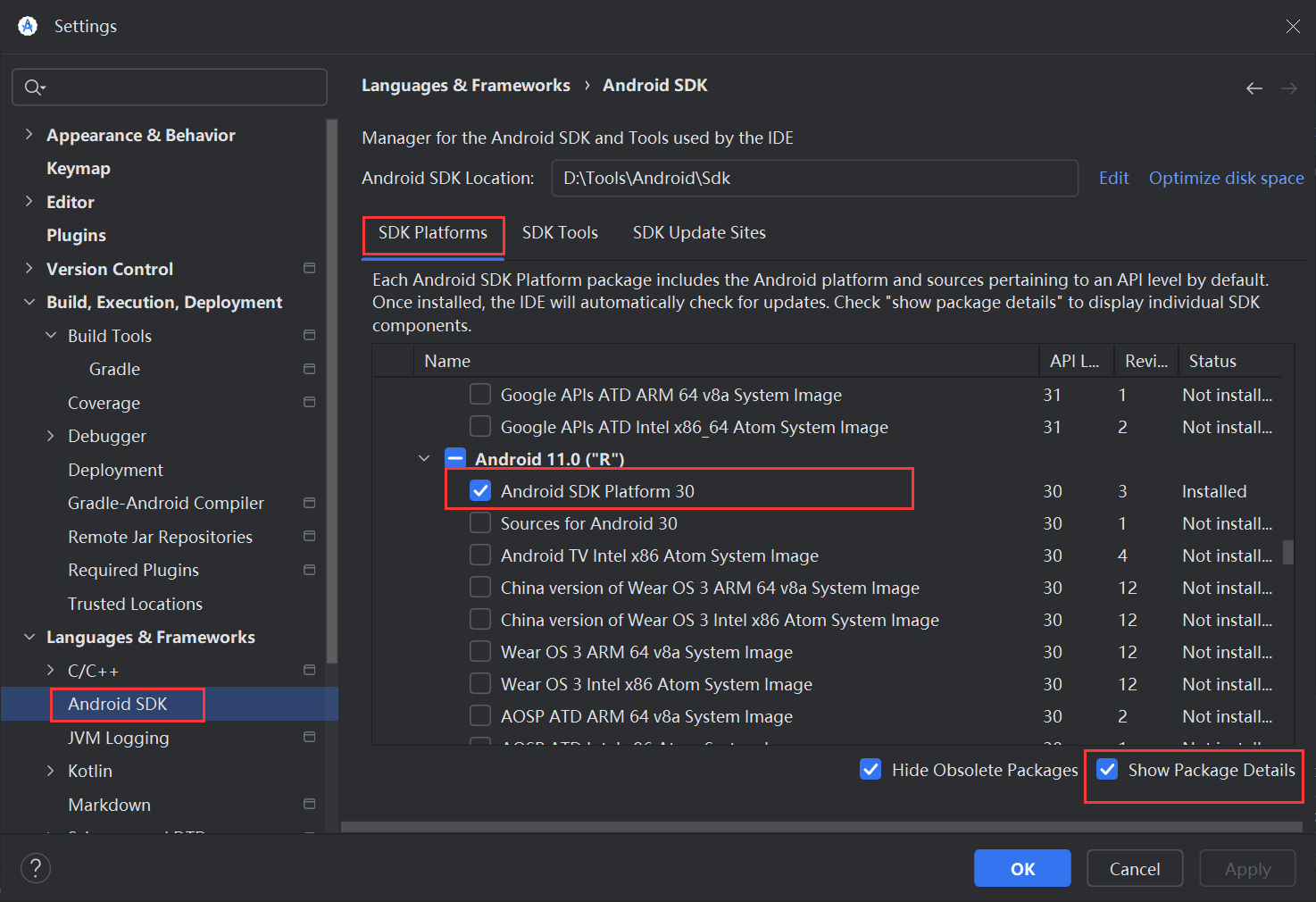1316x902 pixels.
Task: Check Android TV Intel x86 Atom System Image
Action: 480,555
